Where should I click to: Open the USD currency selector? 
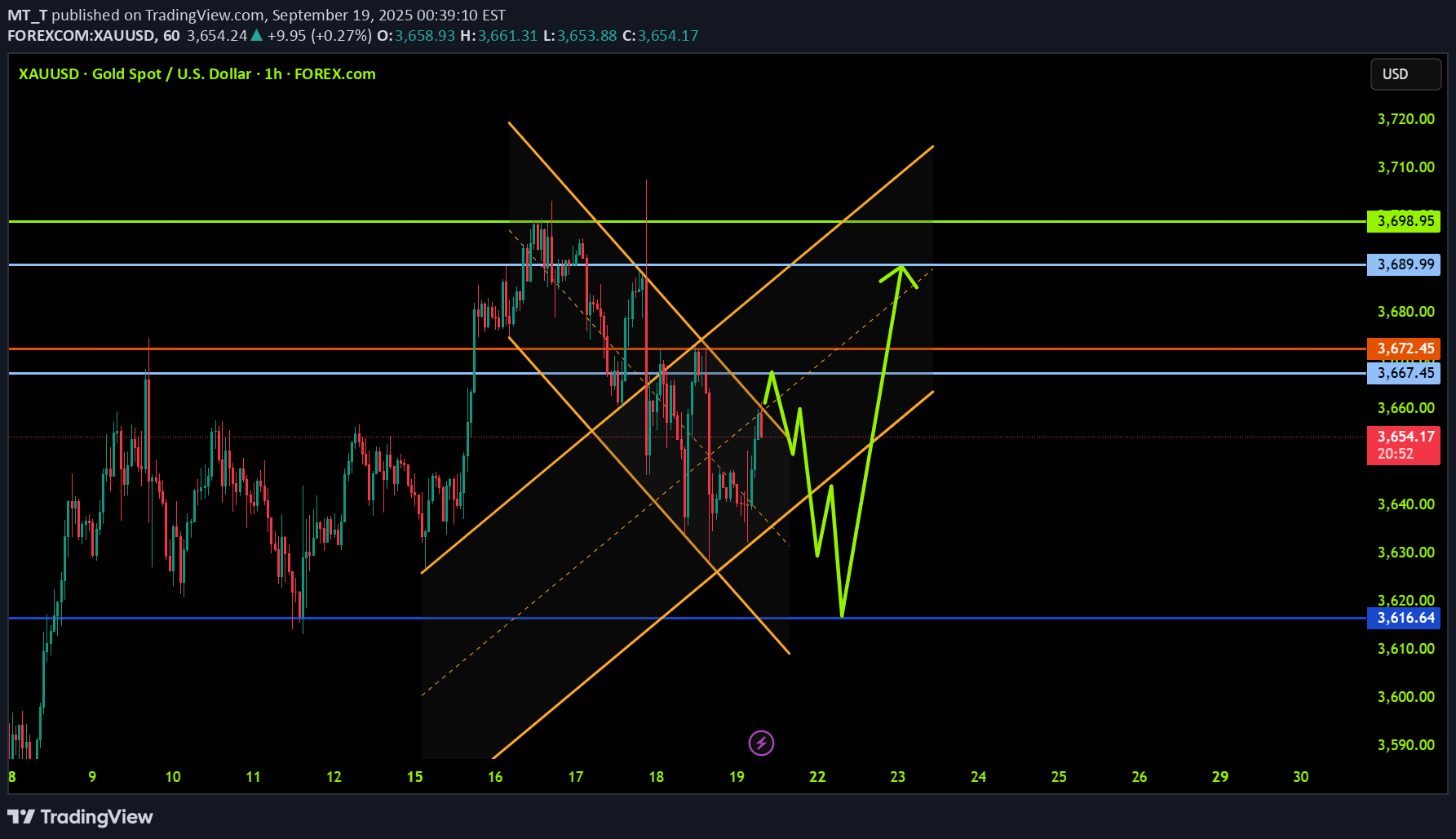pos(1405,74)
